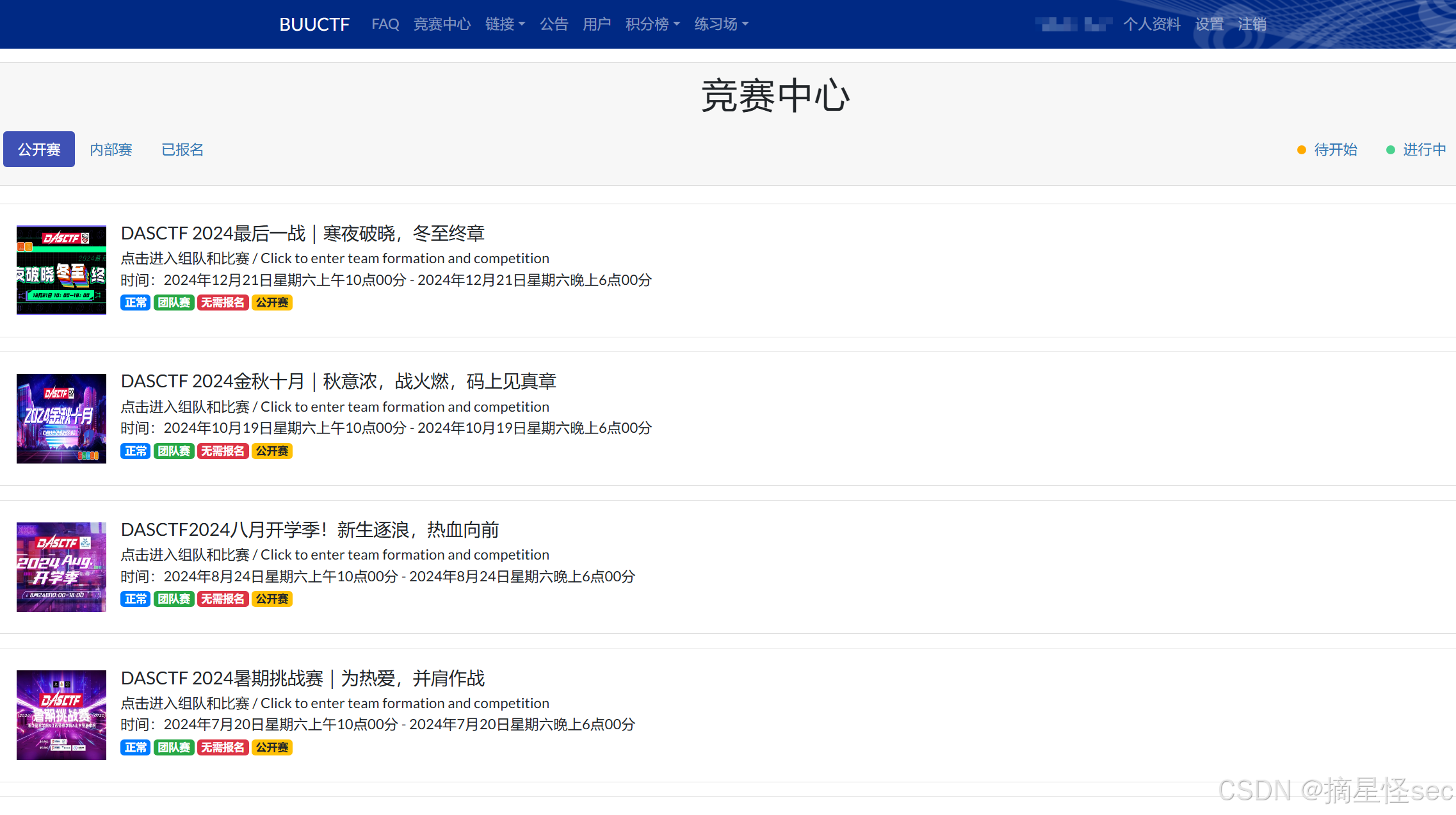Filter by the orange 待开始 status
The height and width of the screenshot is (815, 1456).
click(x=1335, y=150)
